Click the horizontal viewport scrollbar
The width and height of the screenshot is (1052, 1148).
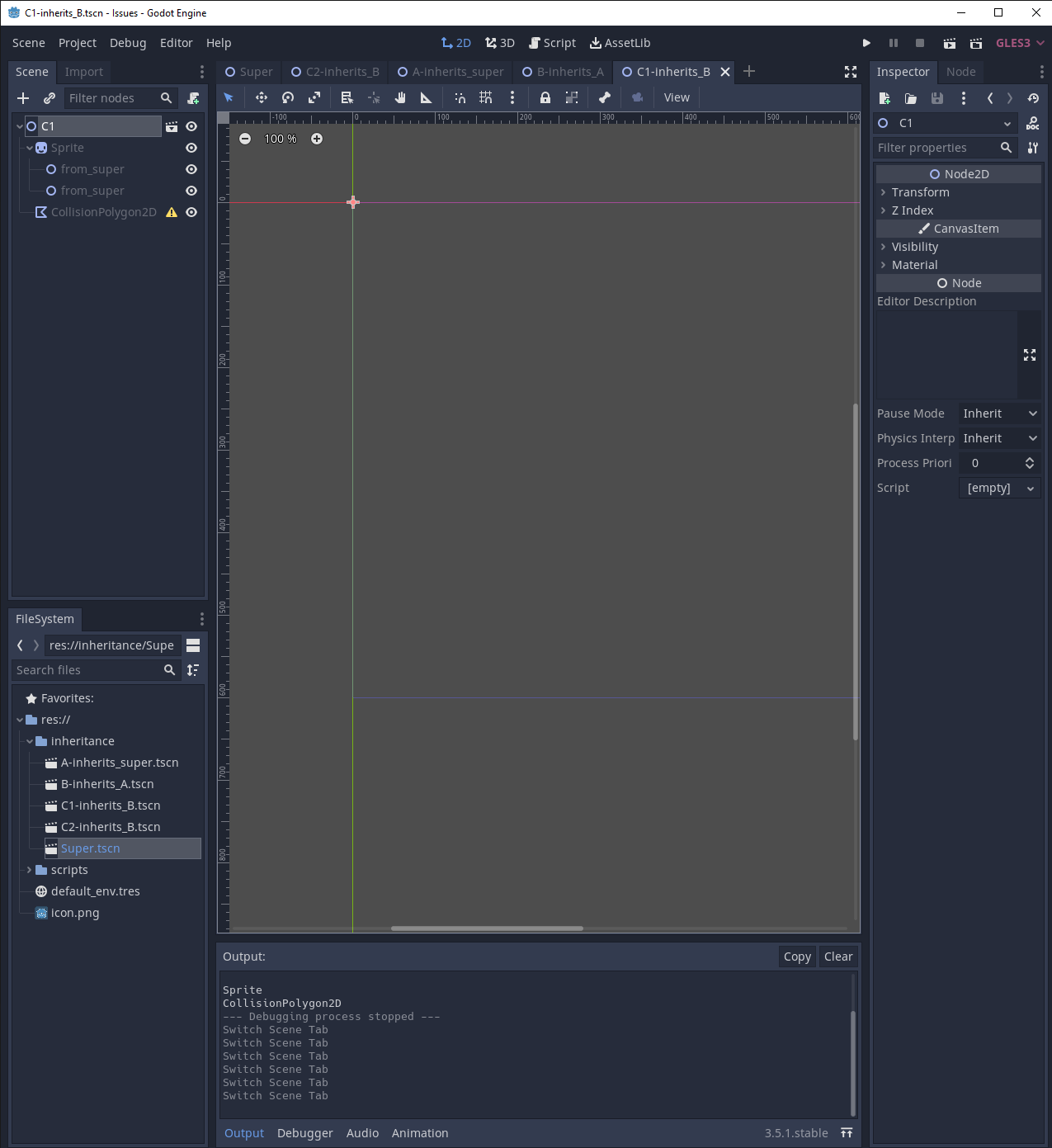487,928
